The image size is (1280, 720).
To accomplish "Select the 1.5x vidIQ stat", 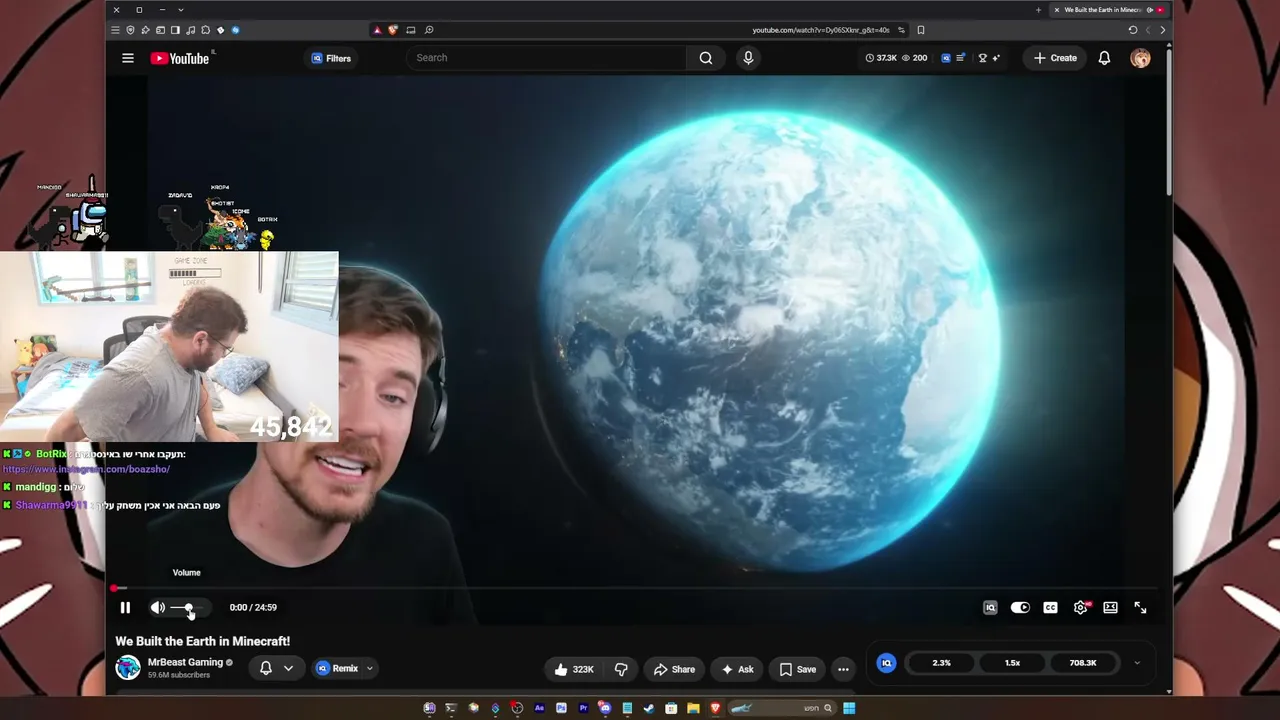I will pyautogui.click(x=1012, y=662).
